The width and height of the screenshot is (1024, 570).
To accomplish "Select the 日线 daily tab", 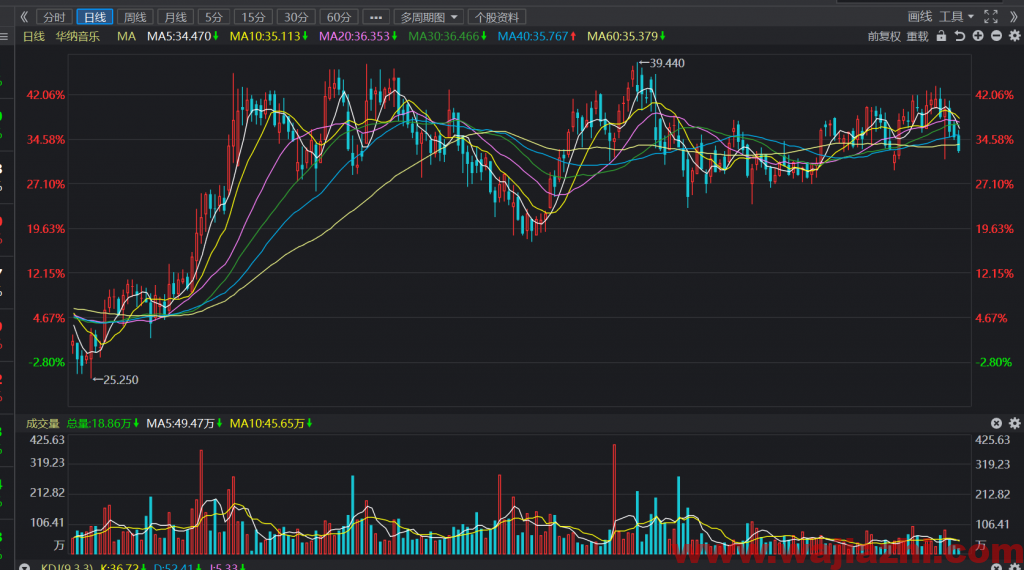I will click(95, 17).
